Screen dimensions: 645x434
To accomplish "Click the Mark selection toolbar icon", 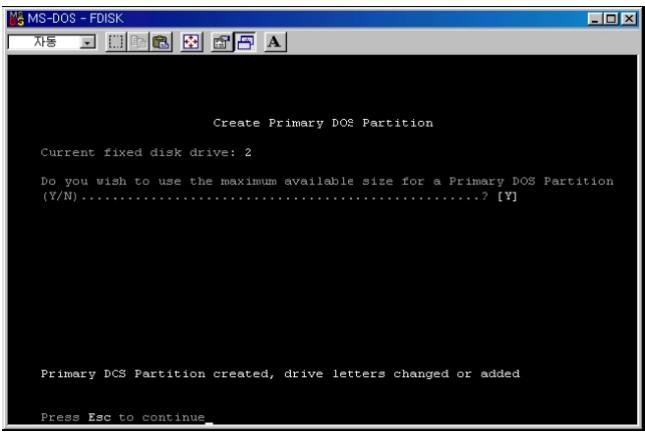I will pos(116,42).
